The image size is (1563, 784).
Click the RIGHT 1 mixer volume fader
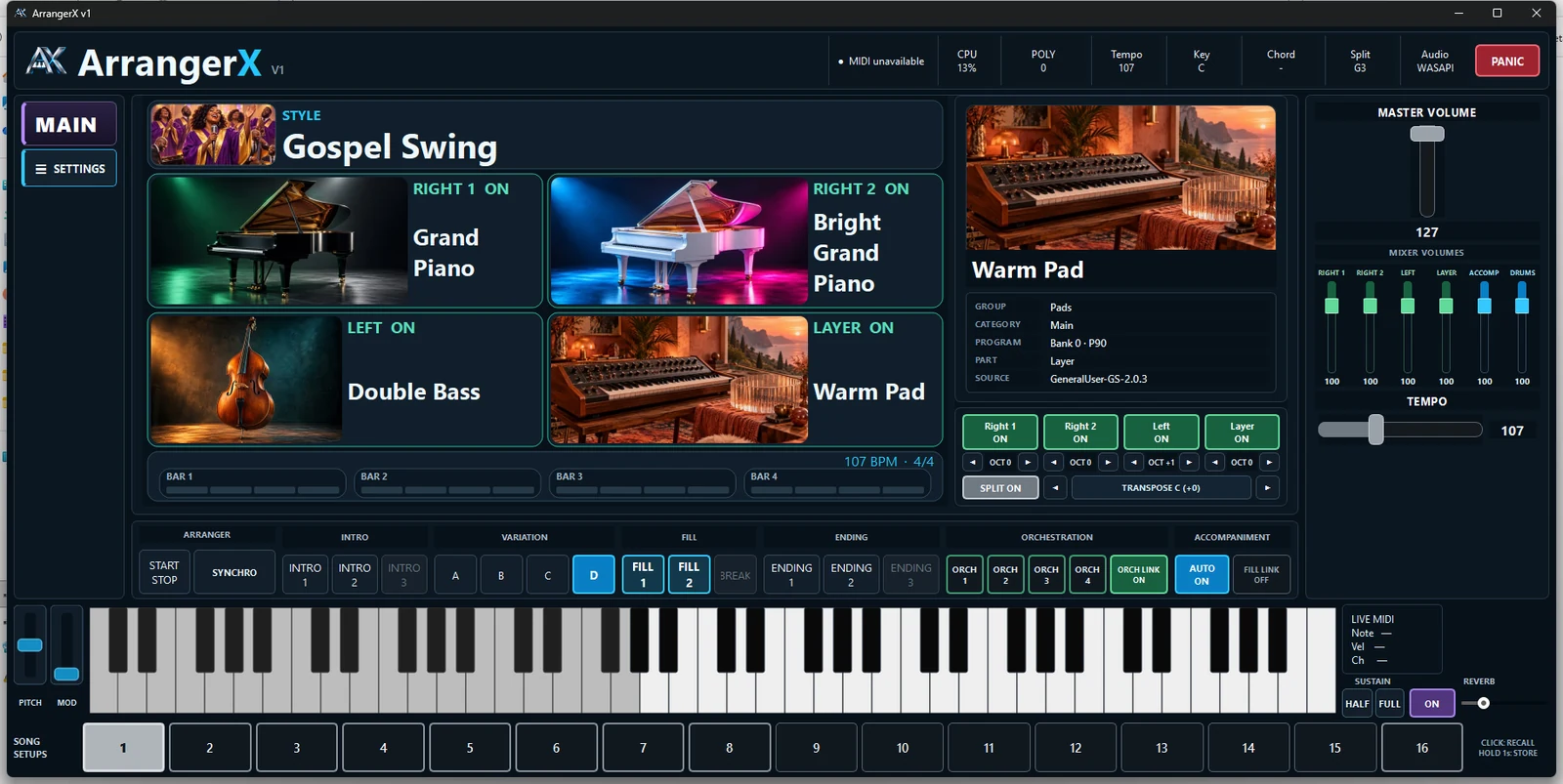(x=1331, y=306)
